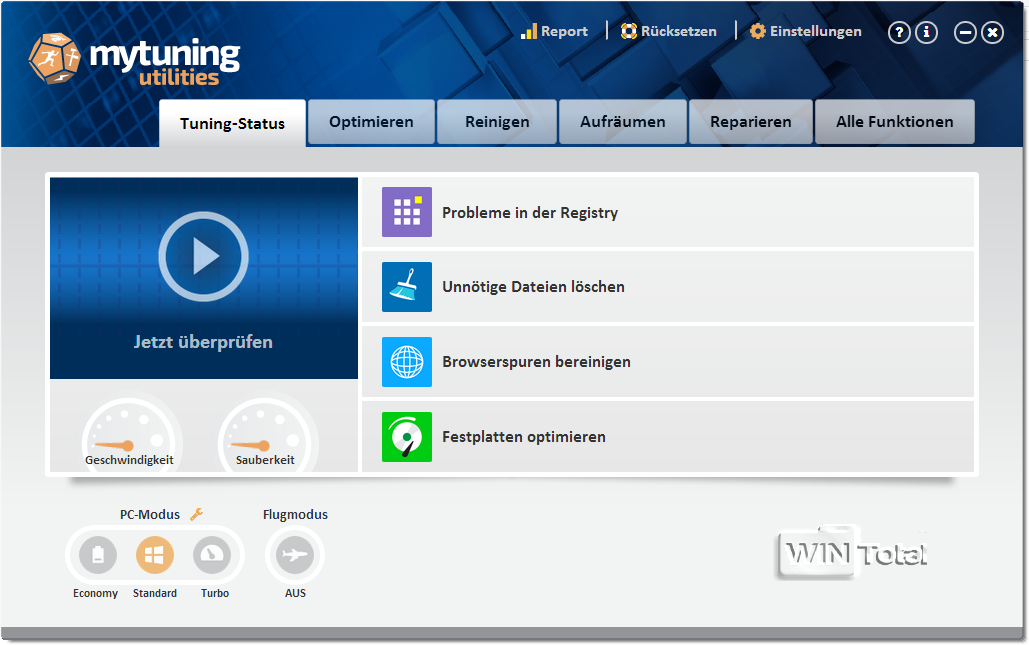
Task: Click the Report bar chart icon
Action: click(529, 31)
